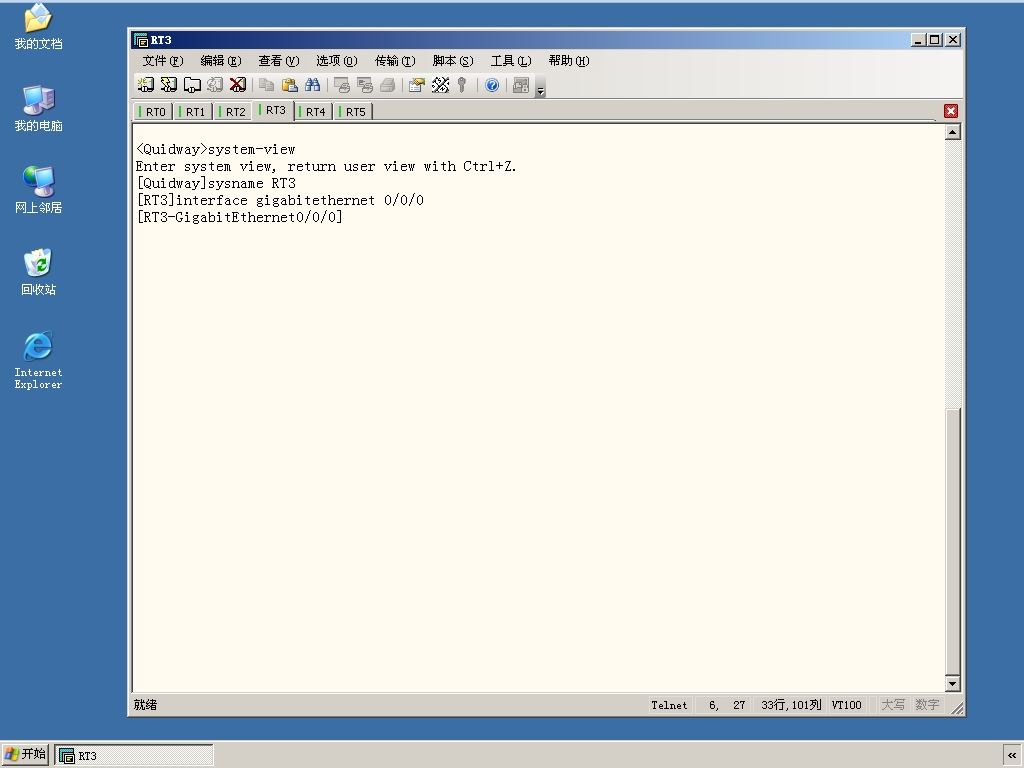The height and width of the screenshot is (768, 1024).
Task: Open the 查看(V) menu
Action: click(279, 61)
